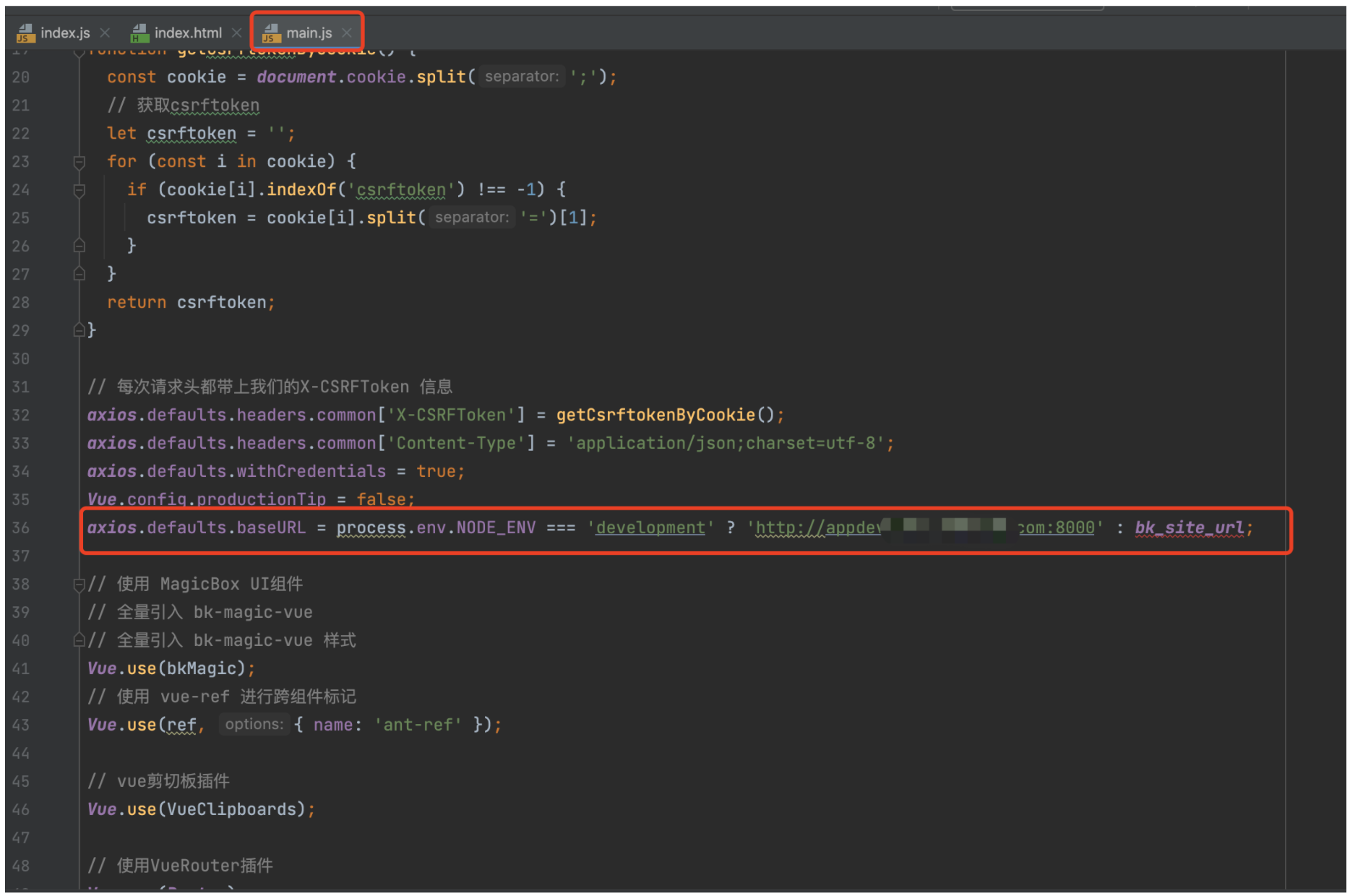Click process in process.env.NODE_ENV
Viewport: 1350px width, 896px height.
371,528
